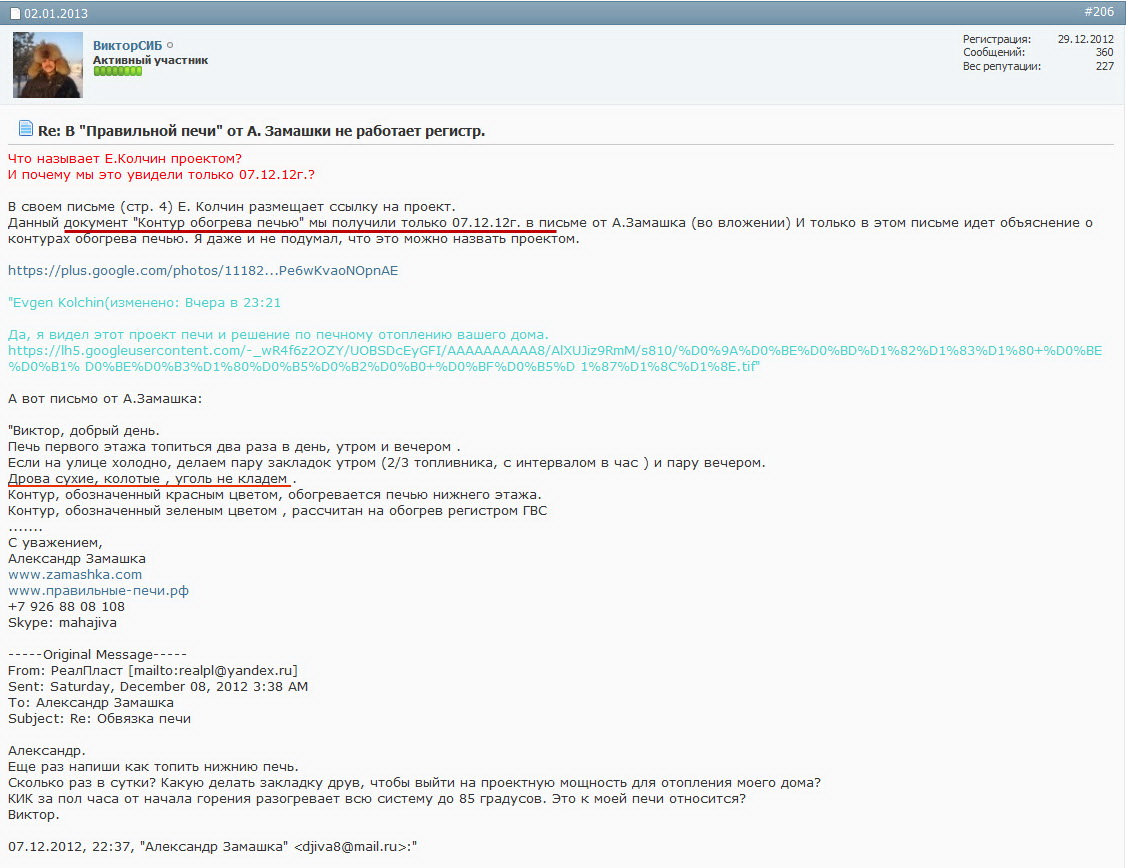The height and width of the screenshot is (868, 1126).
Task: Click the "Skype: mahajiva" contact line
Action: 62,623
